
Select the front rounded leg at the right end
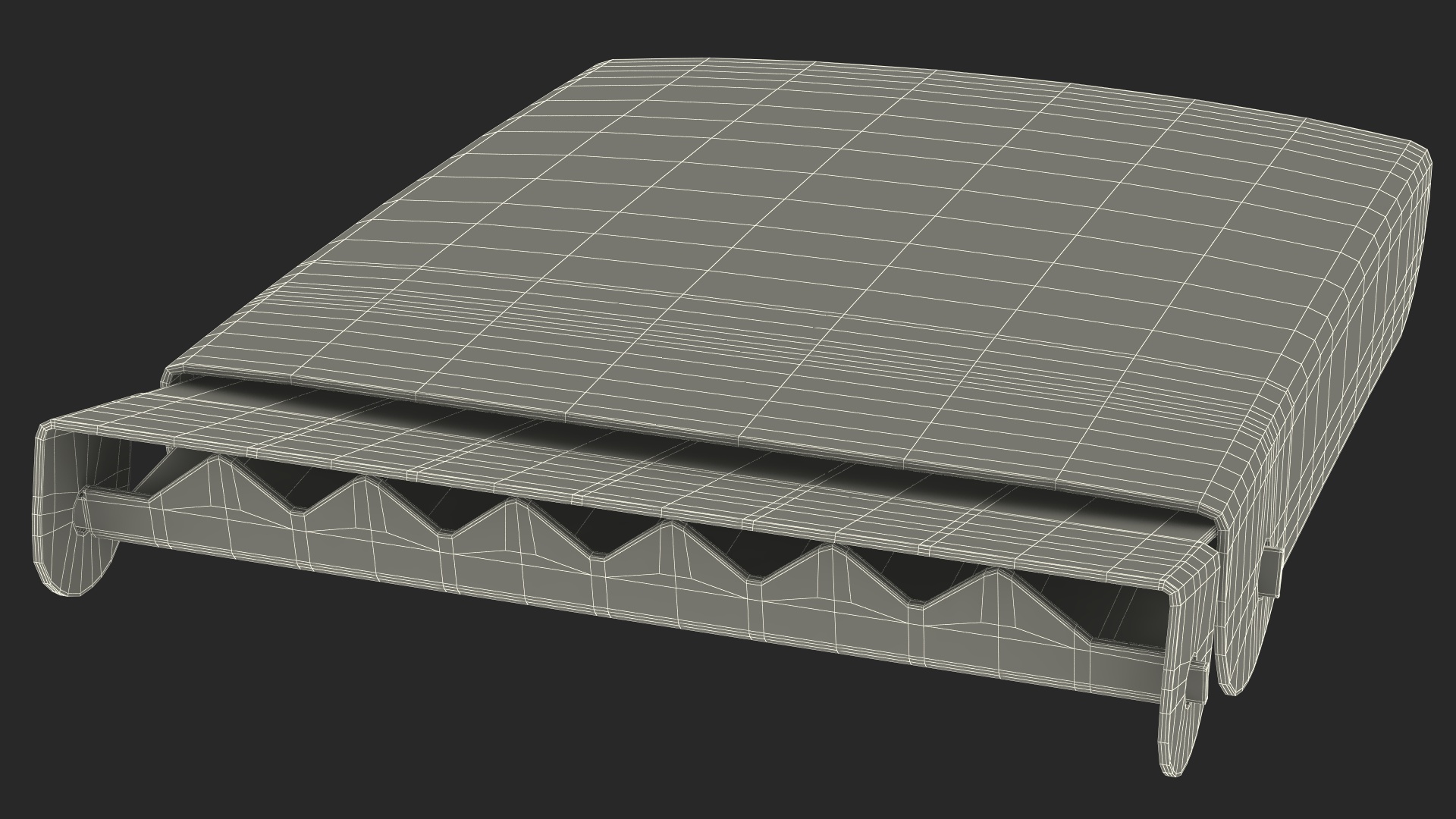[1179, 728]
